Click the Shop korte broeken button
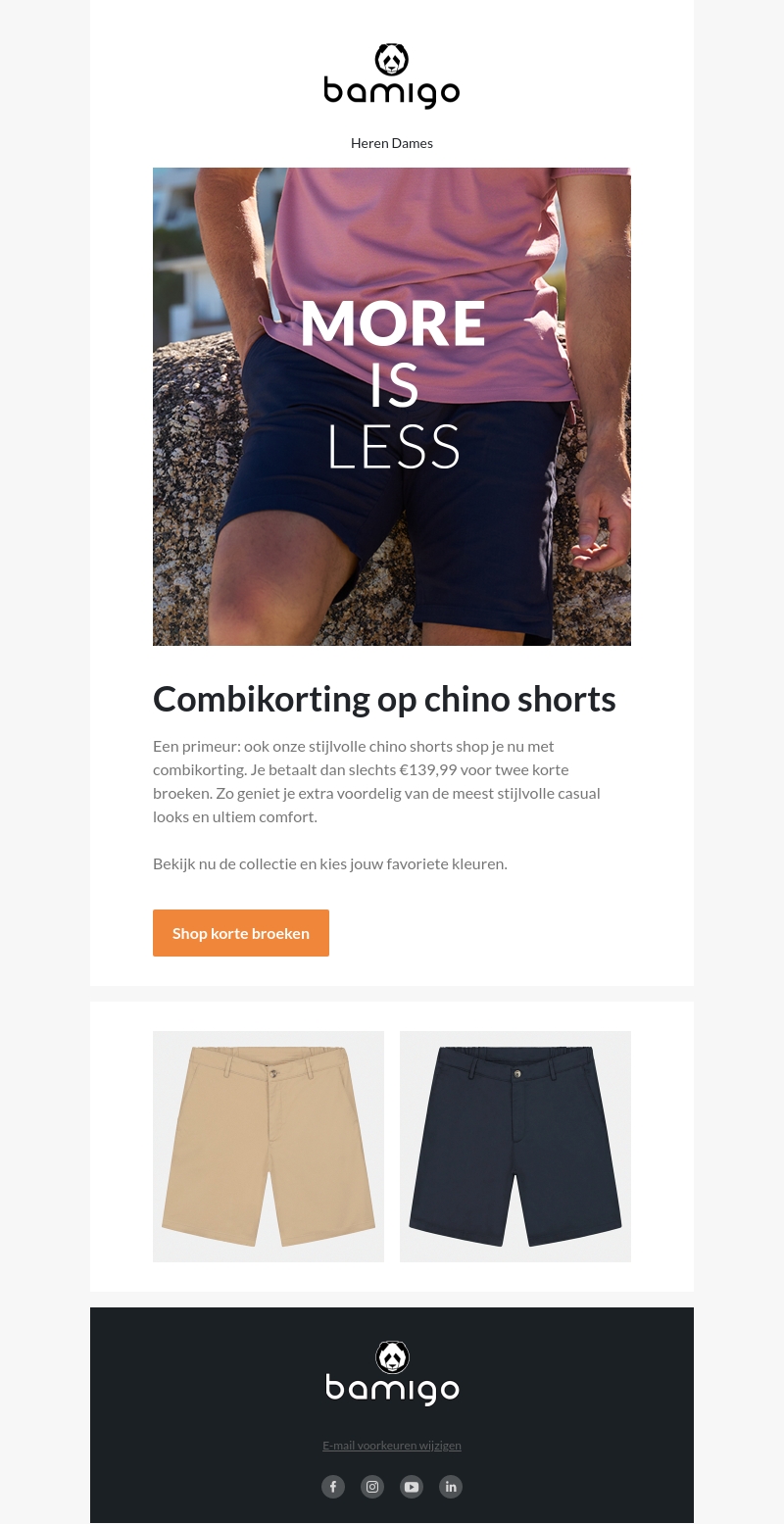Image resolution: width=784 pixels, height=1524 pixels. click(x=241, y=933)
